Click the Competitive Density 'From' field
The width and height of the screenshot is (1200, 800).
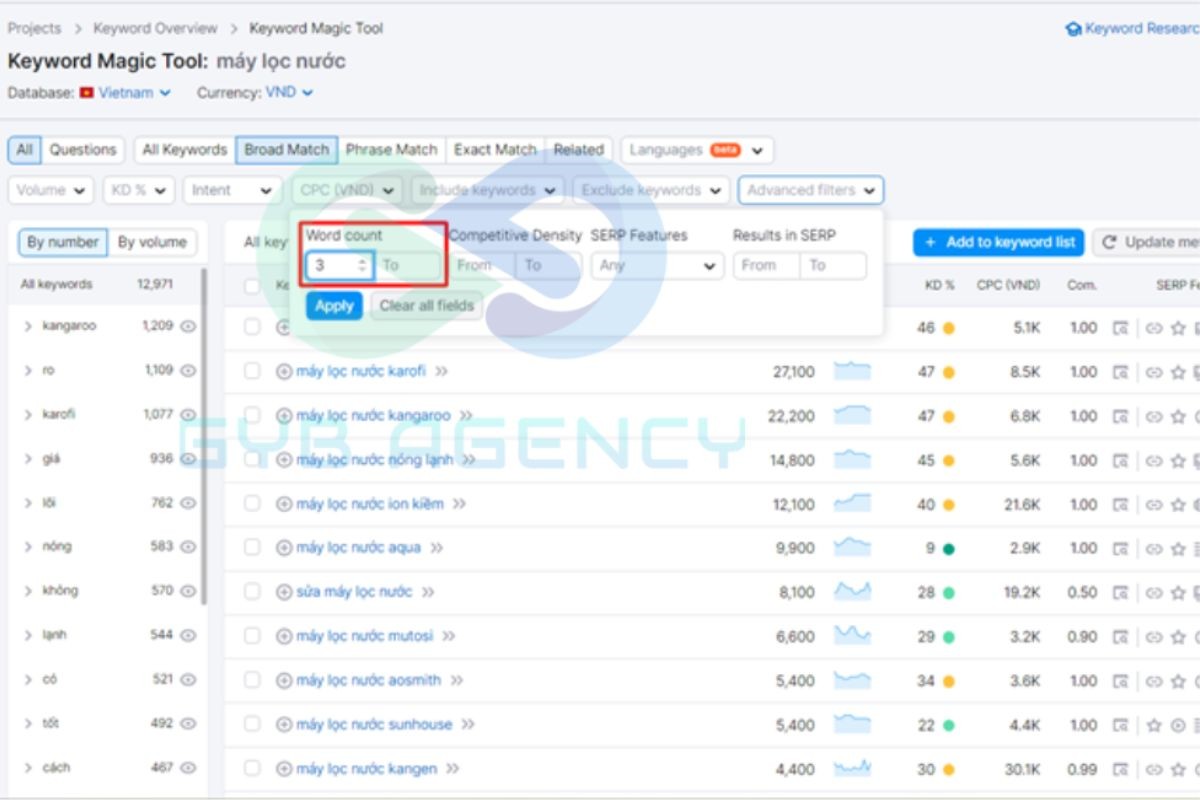pos(483,266)
